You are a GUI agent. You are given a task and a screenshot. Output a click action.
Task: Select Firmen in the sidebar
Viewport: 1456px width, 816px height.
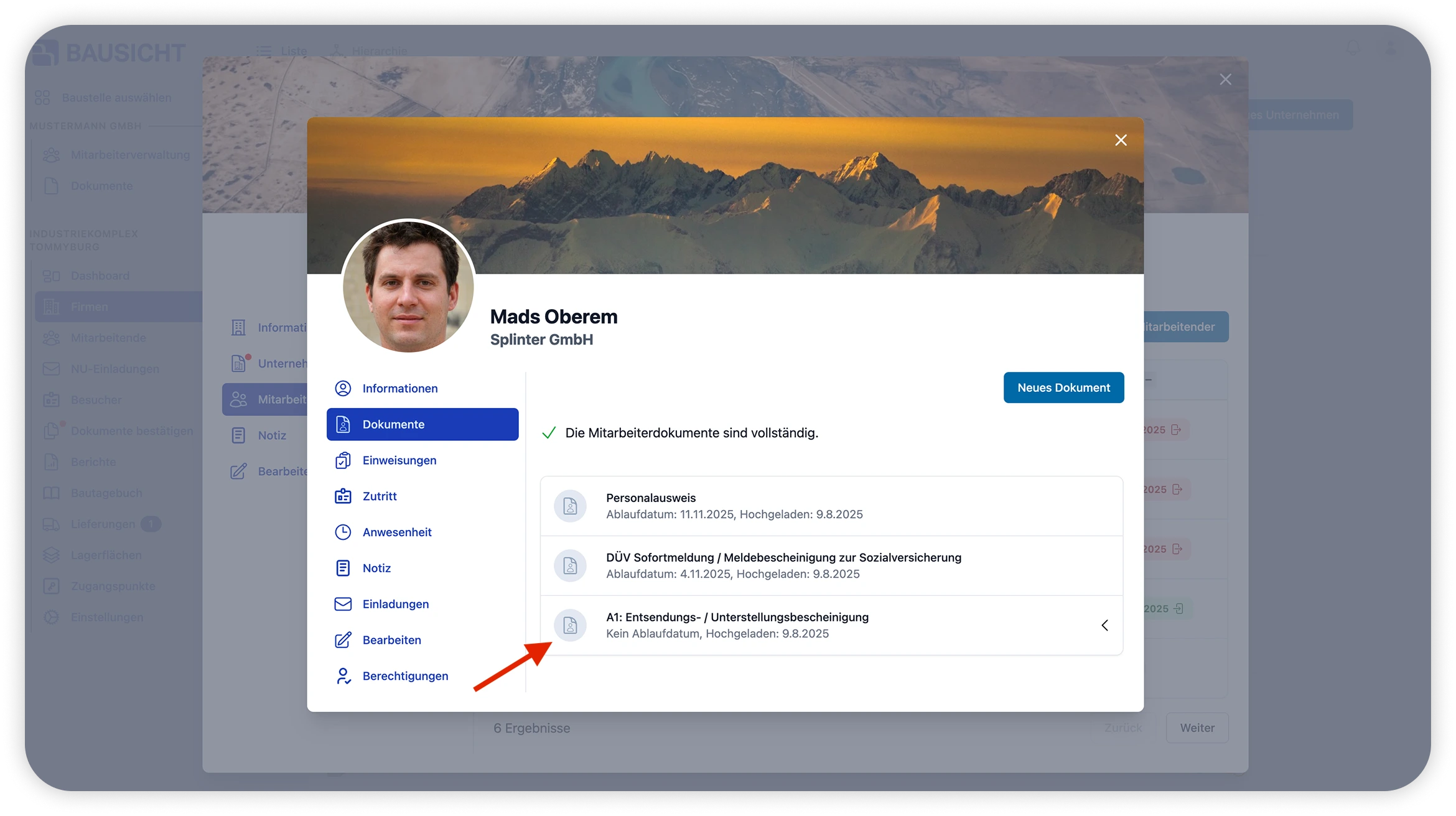(x=118, y=307)
